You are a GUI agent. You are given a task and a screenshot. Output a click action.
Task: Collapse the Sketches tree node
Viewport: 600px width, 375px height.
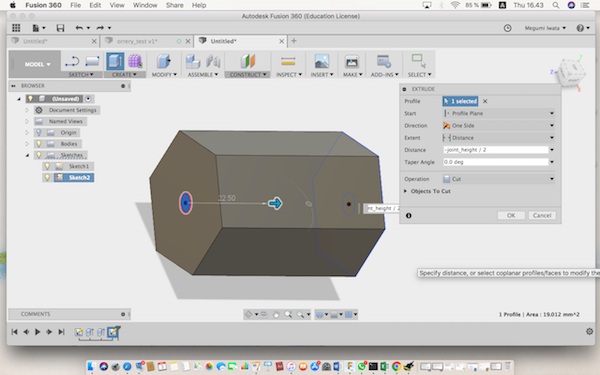[x=27, y=155]
